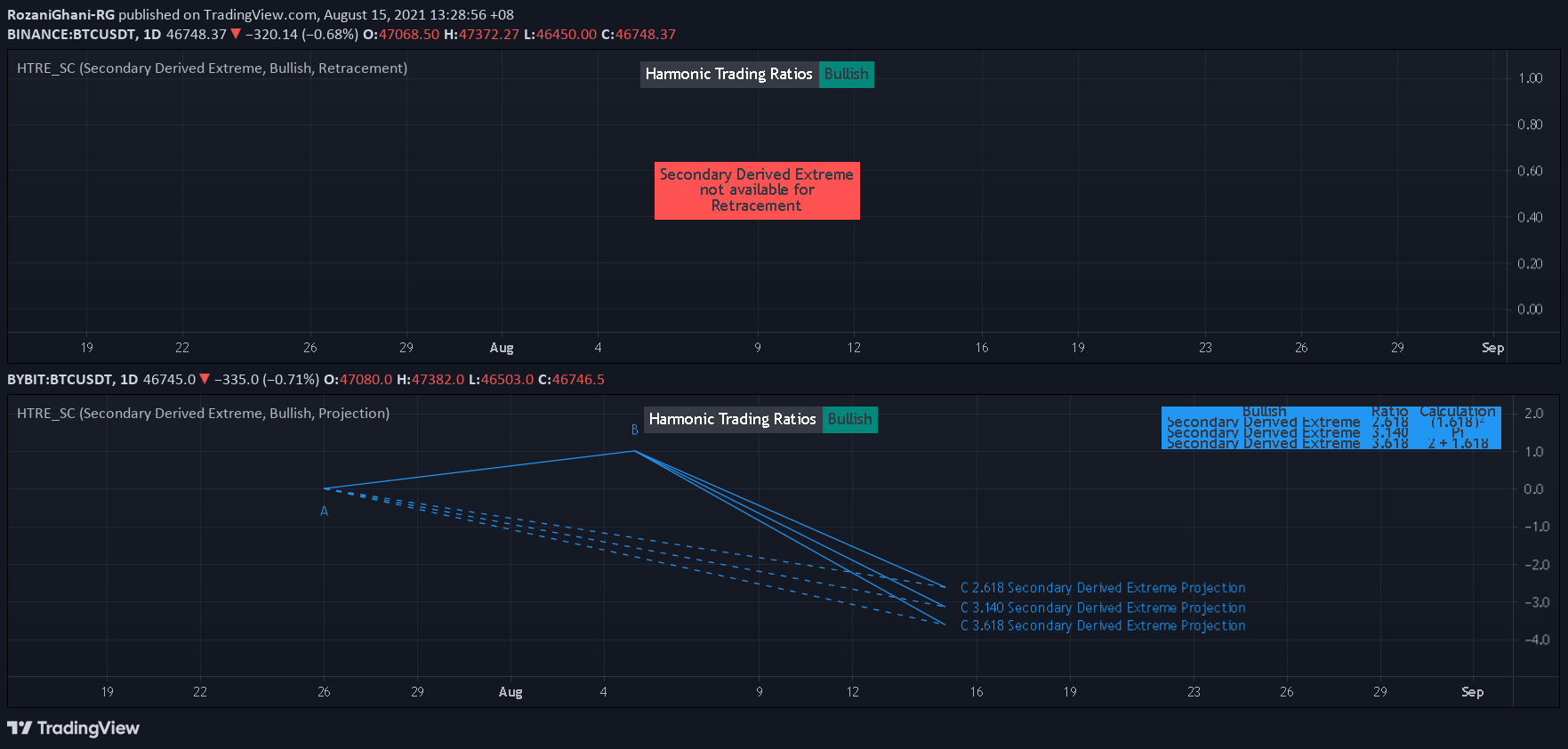Click the BINANCE close value 46748.37
The height and width of the screenshot is (749, 1568).
point(646,35)
